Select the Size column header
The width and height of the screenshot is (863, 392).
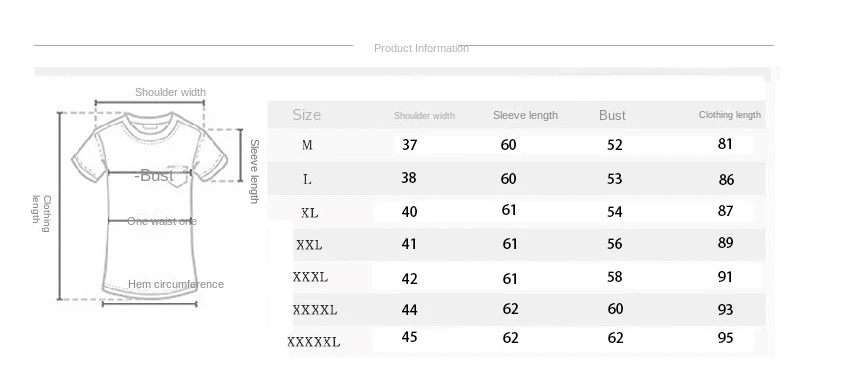[307, 115]
